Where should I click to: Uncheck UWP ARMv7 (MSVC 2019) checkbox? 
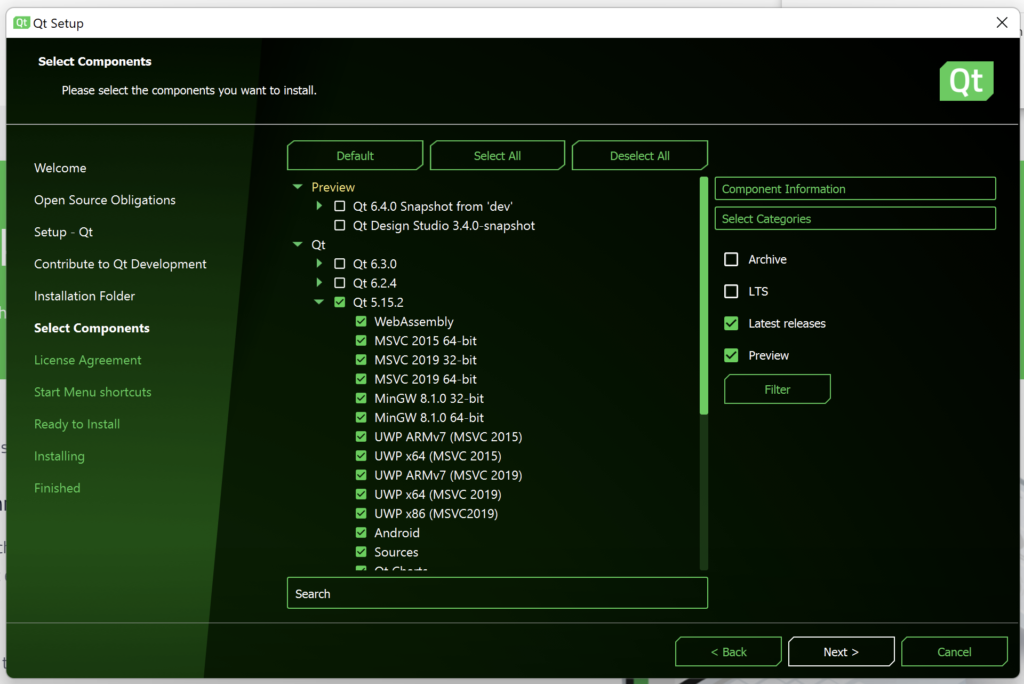coord(361,475)
